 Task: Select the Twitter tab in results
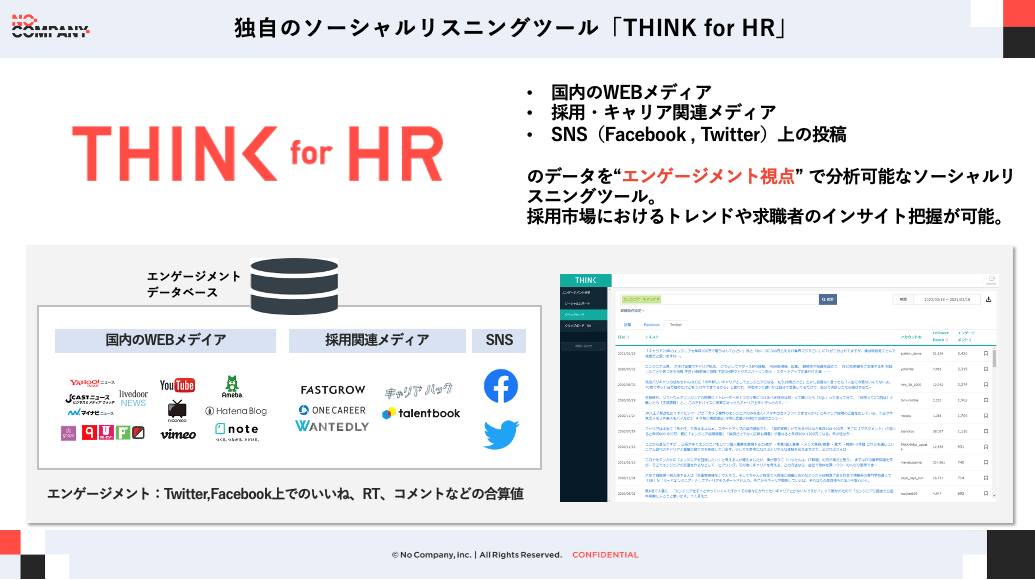[676, 325]
